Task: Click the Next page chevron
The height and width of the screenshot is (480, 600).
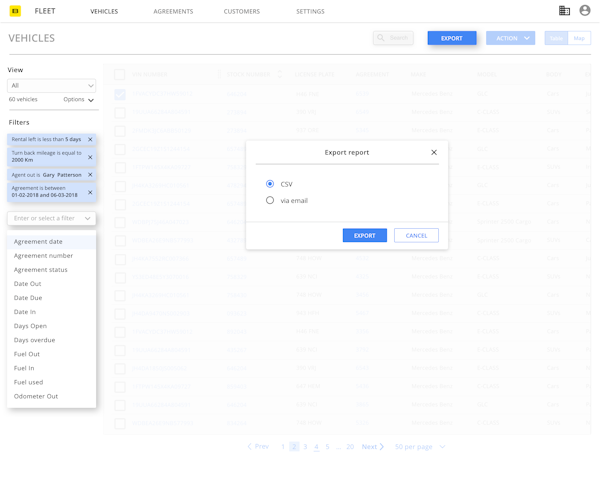Action: point(382,446)
